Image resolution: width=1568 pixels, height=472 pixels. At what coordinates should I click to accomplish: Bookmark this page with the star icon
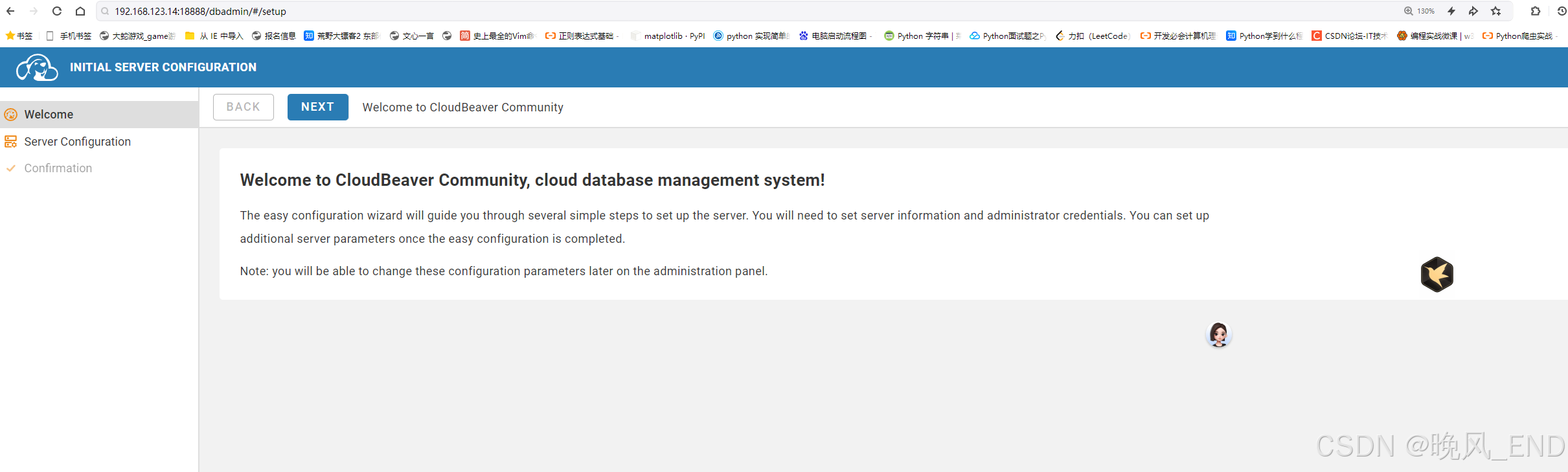tap(1496, 11)
